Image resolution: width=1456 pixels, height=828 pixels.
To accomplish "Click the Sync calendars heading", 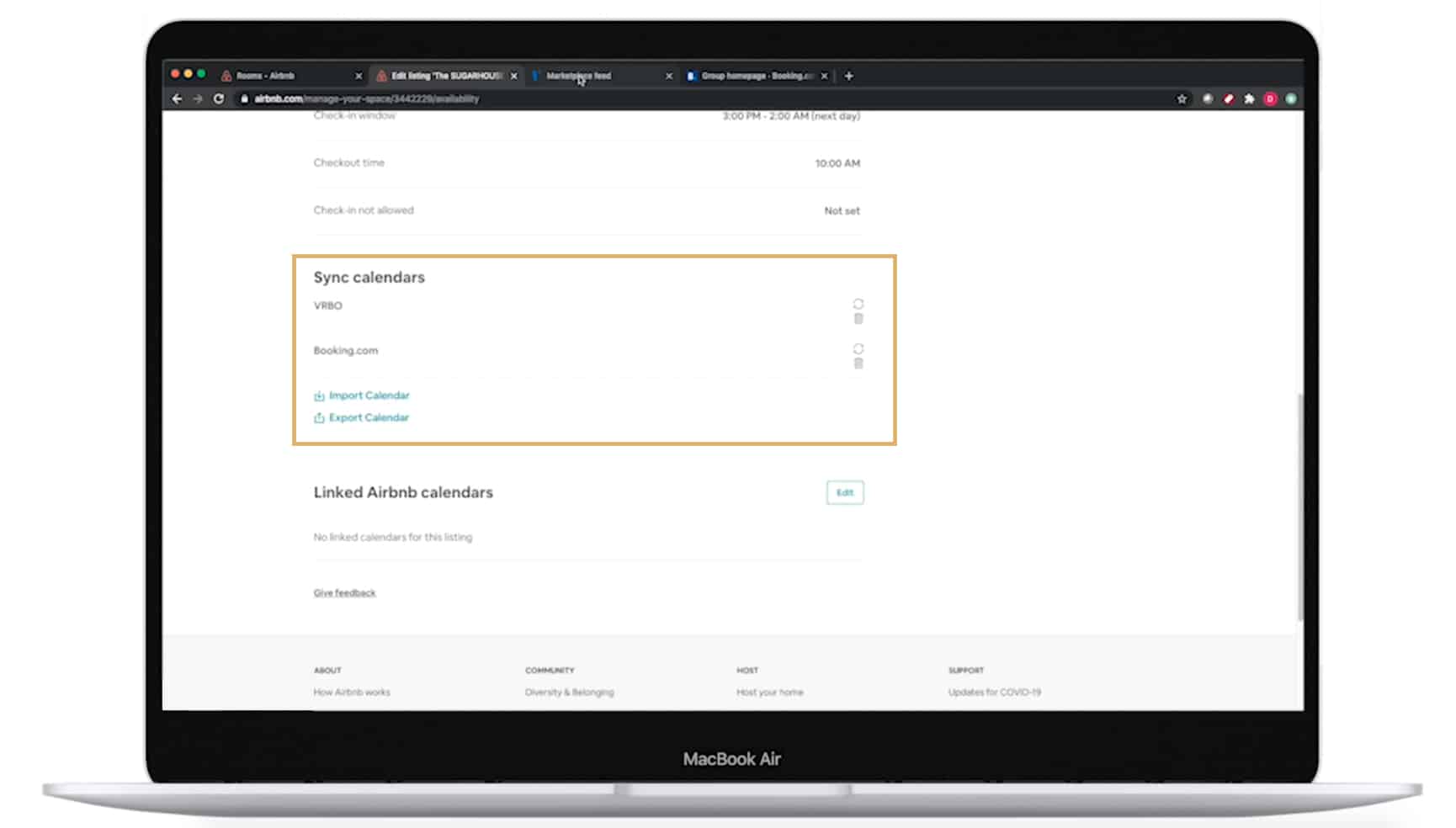I will (369, 278).
